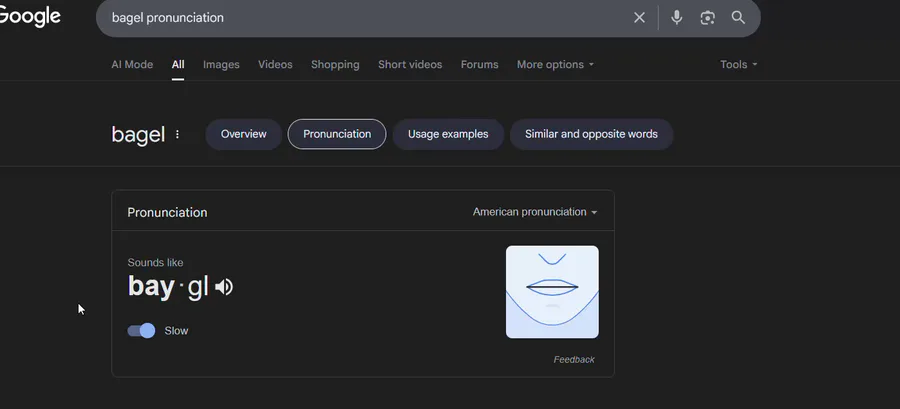Select the Overview chip
This screenshot has height=409, width=900.
[243, 134]
